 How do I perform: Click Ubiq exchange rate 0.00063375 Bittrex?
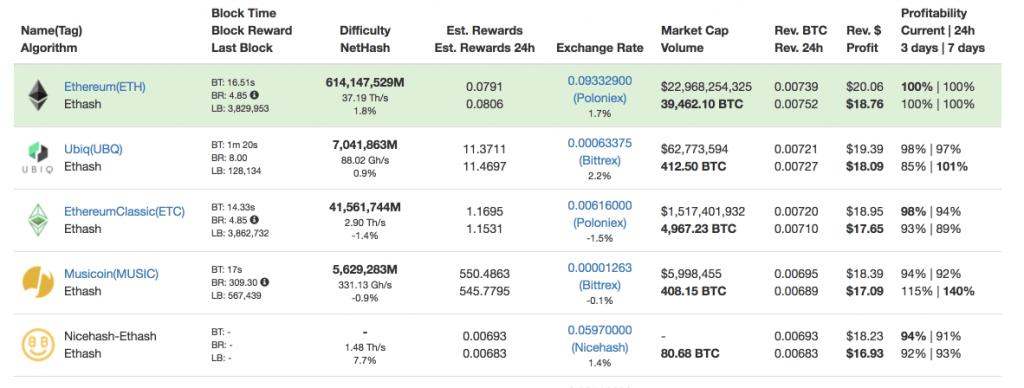pos(600,152)
